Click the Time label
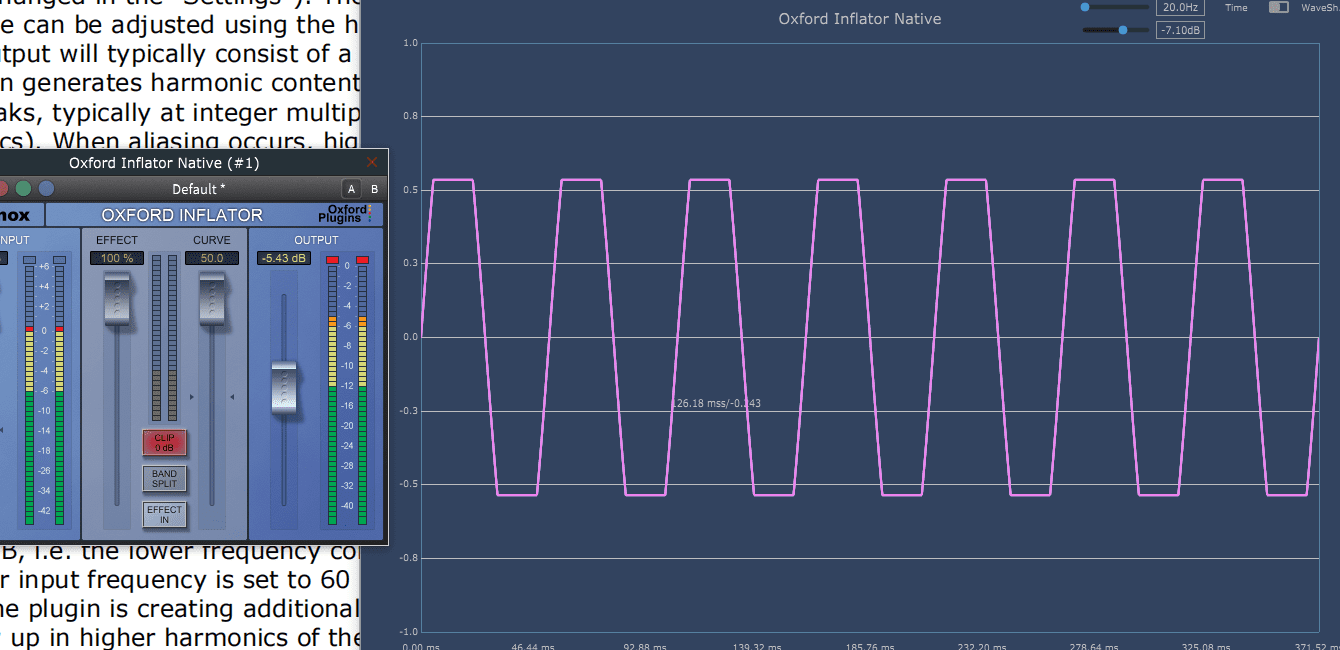This screenshot has height=650, width=1340. point(1236,7)
